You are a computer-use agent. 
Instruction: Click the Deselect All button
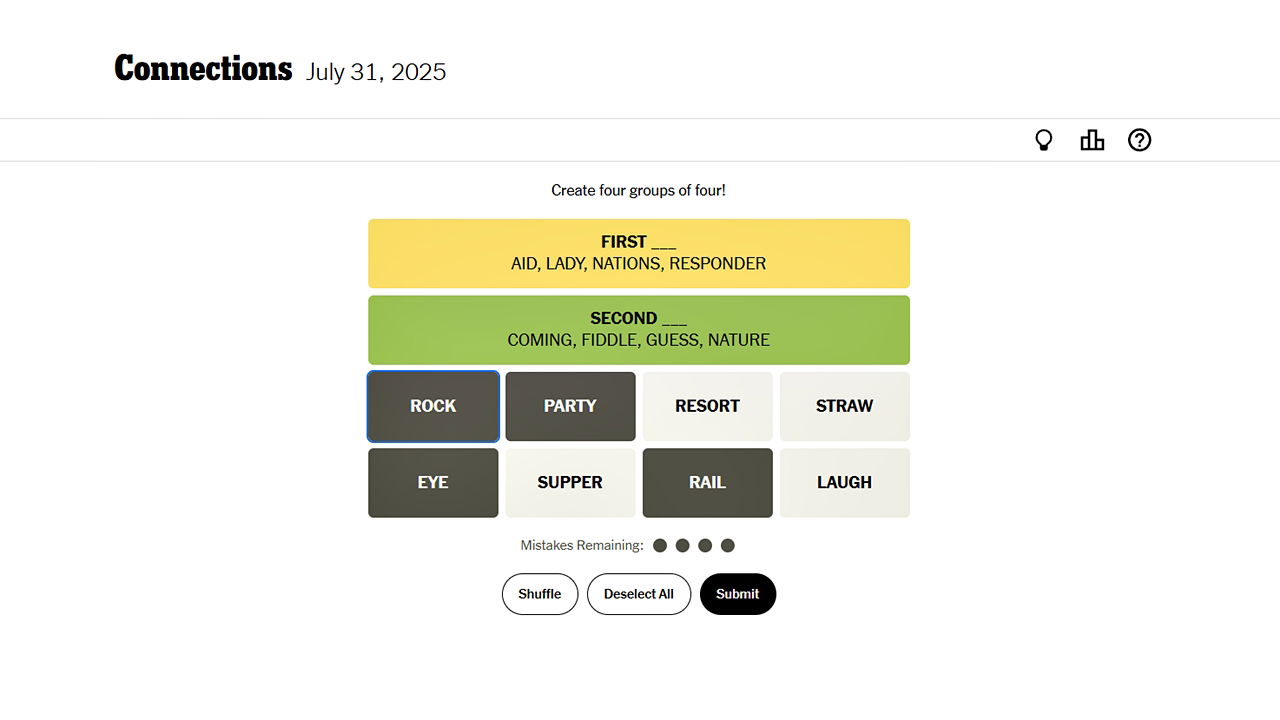coord(639,593)
